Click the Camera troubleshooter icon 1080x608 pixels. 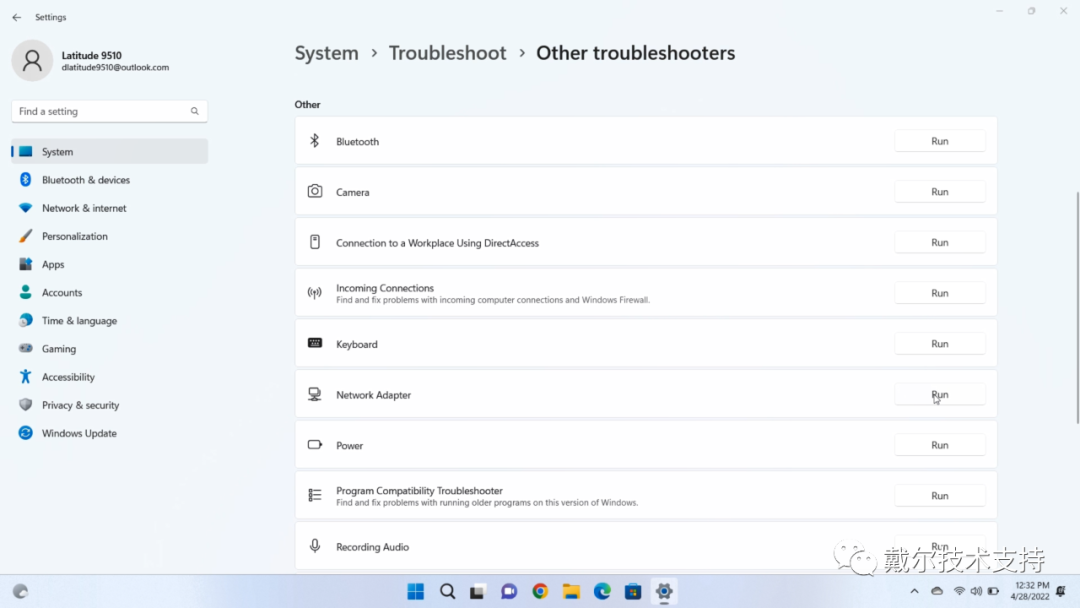point(315,191)
